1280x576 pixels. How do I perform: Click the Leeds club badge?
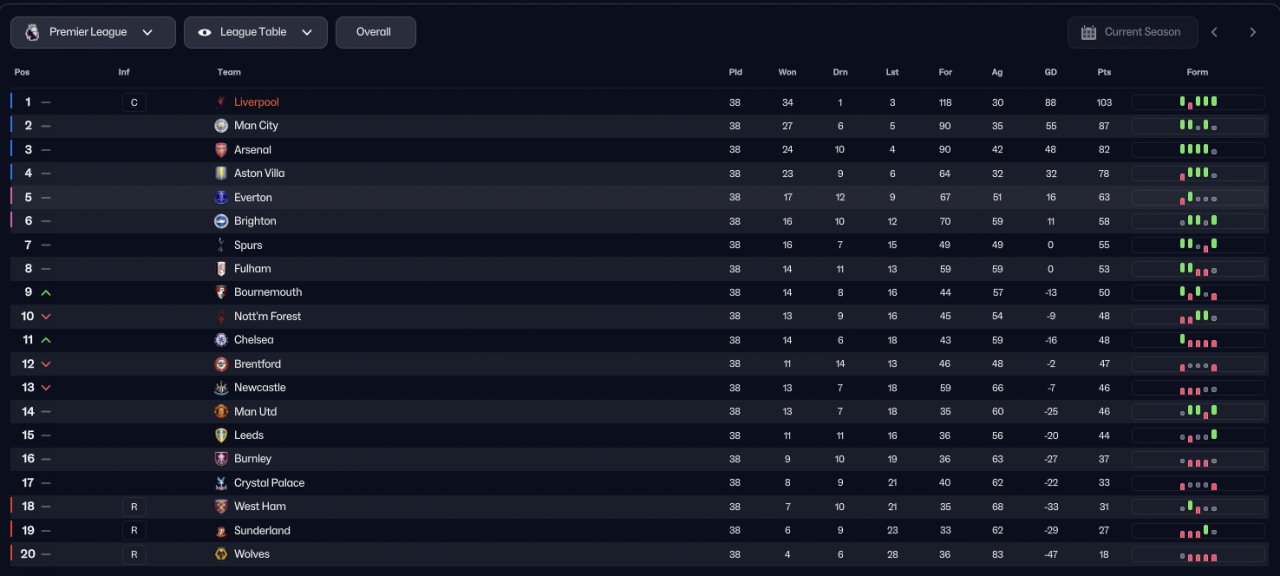pos(221,435)
